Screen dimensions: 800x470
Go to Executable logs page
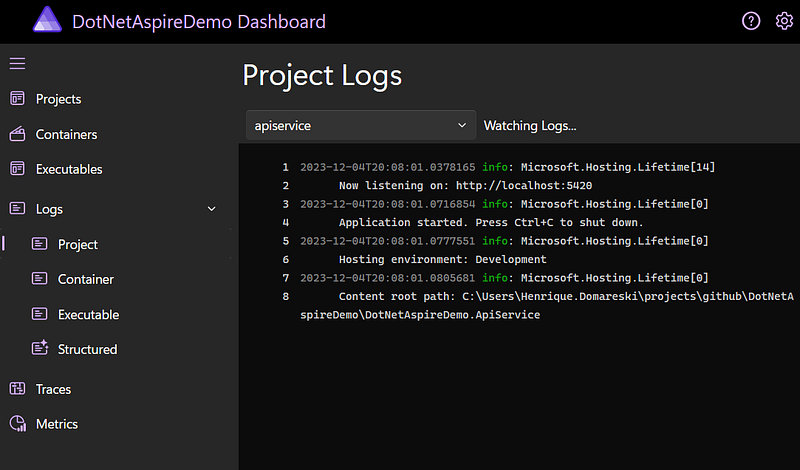[x=88, y=314]
